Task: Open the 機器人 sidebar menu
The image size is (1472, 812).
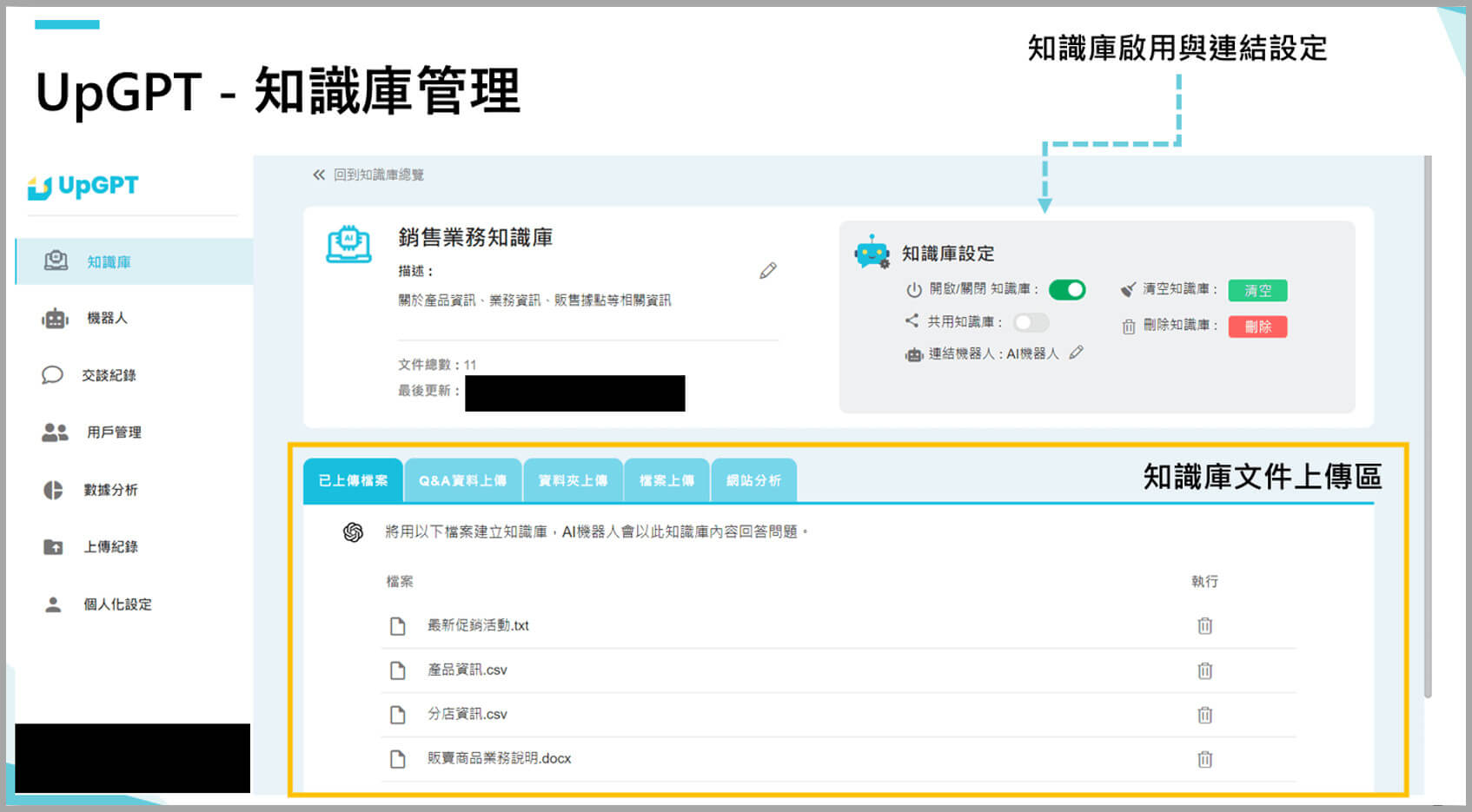Action: tap(106, 319)
